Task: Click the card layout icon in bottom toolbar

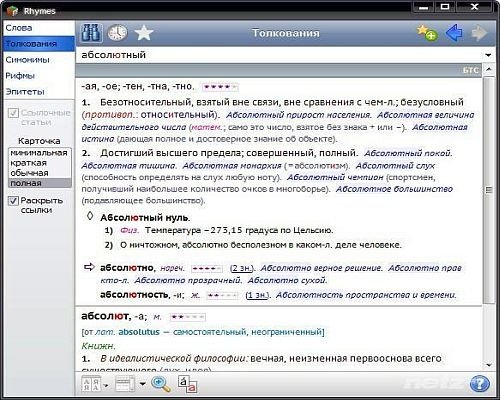Action: click(x=125, y=384)
